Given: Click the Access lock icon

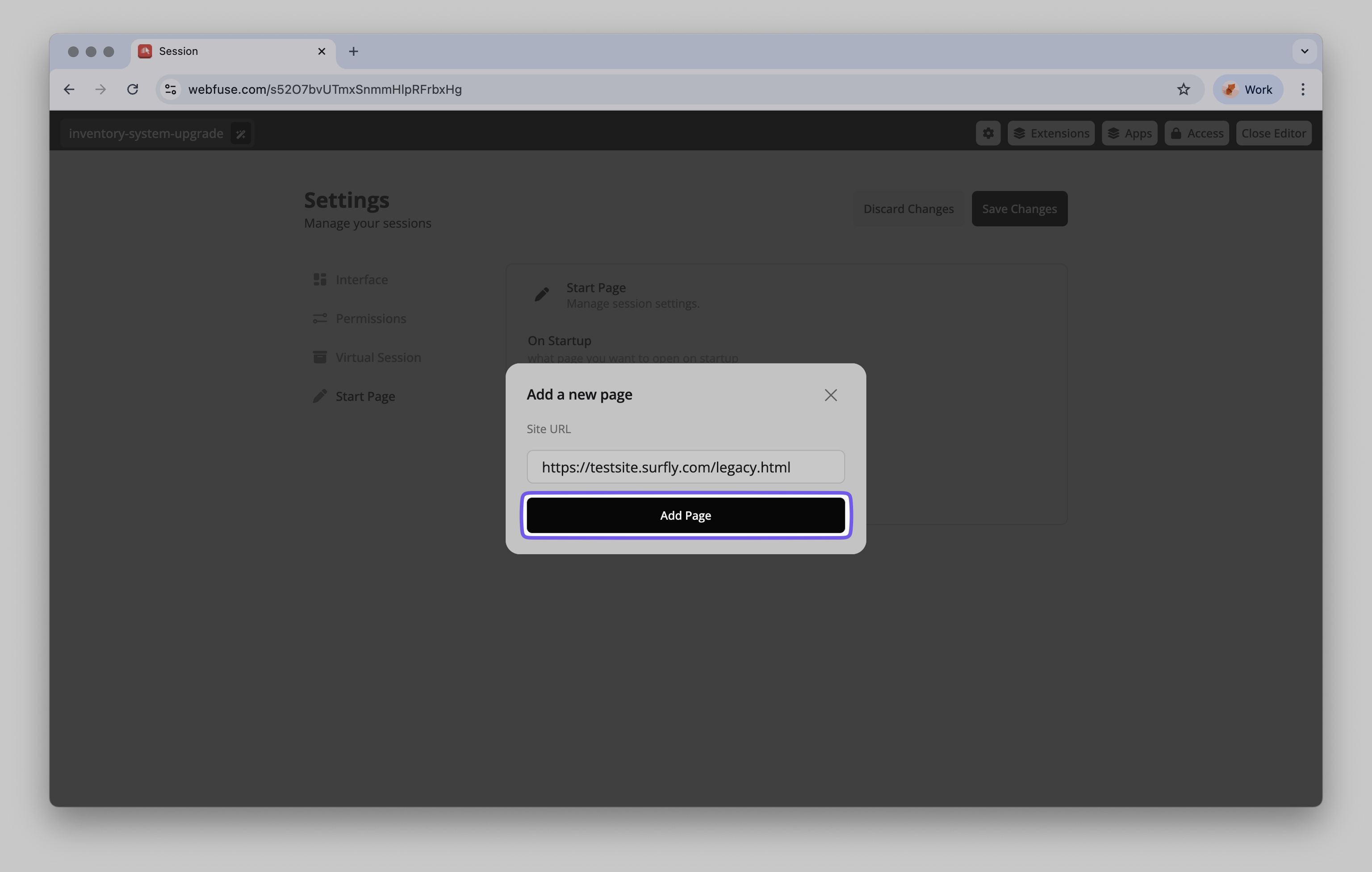Looking at the screenshot, I should (x=1176, y=133).
